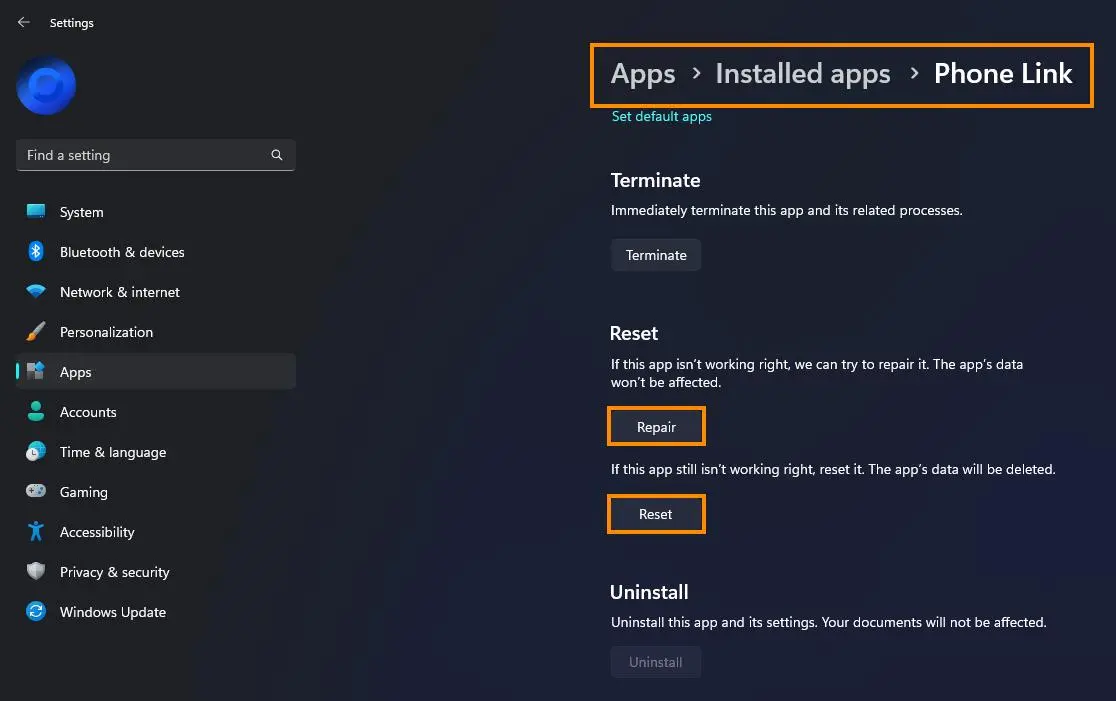Click the Windows Update sync icon
The width and height of the screenshot is (1116, 701).
pyautogui.click(x=36, y=611)
